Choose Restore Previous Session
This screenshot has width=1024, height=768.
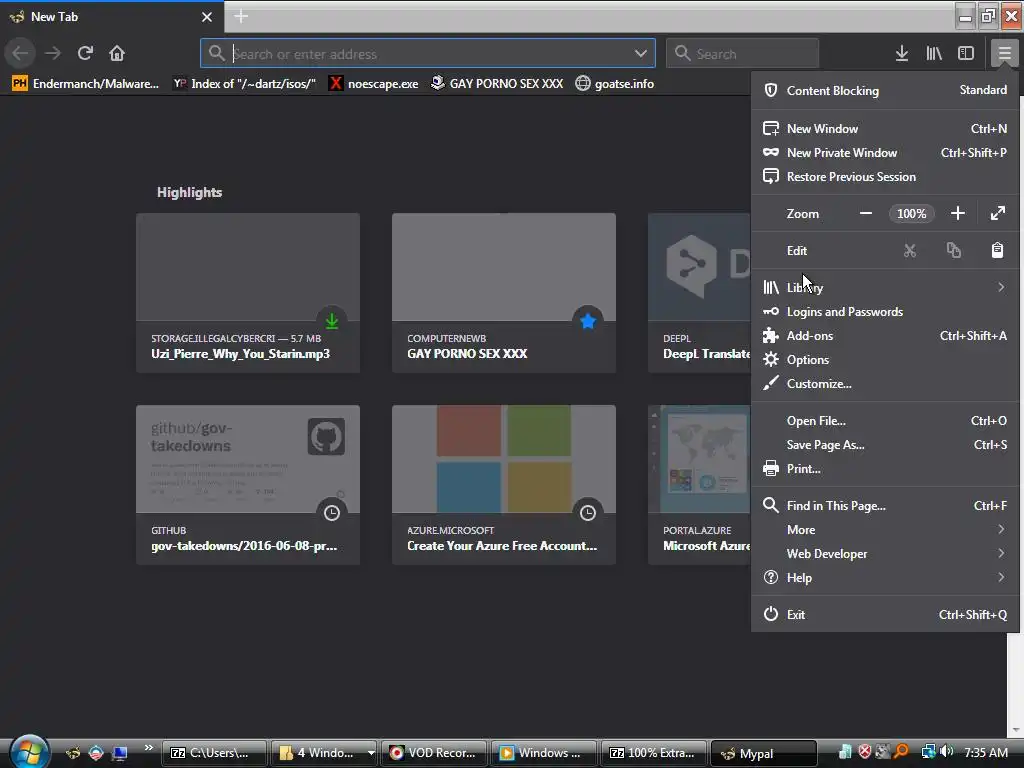coord(885,176)
